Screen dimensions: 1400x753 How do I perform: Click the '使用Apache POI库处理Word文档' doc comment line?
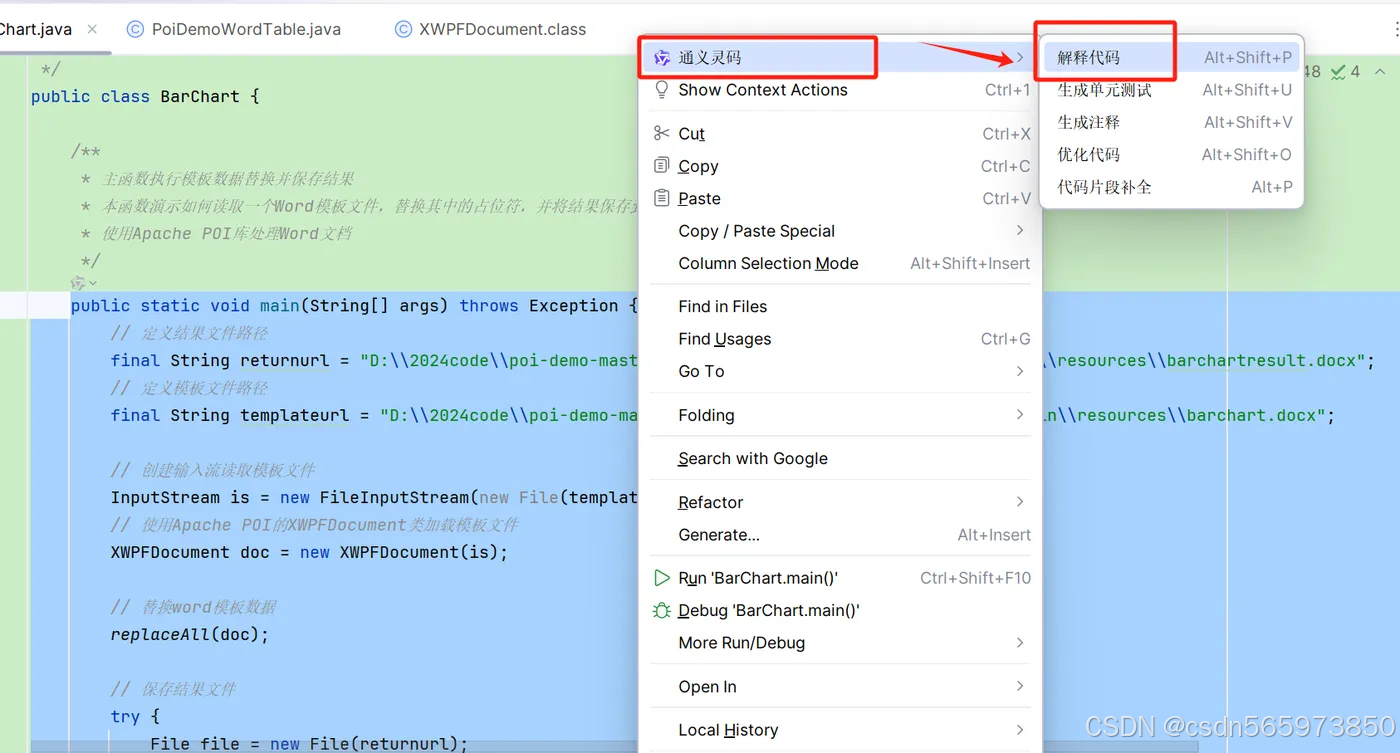[x=227, y=234]
